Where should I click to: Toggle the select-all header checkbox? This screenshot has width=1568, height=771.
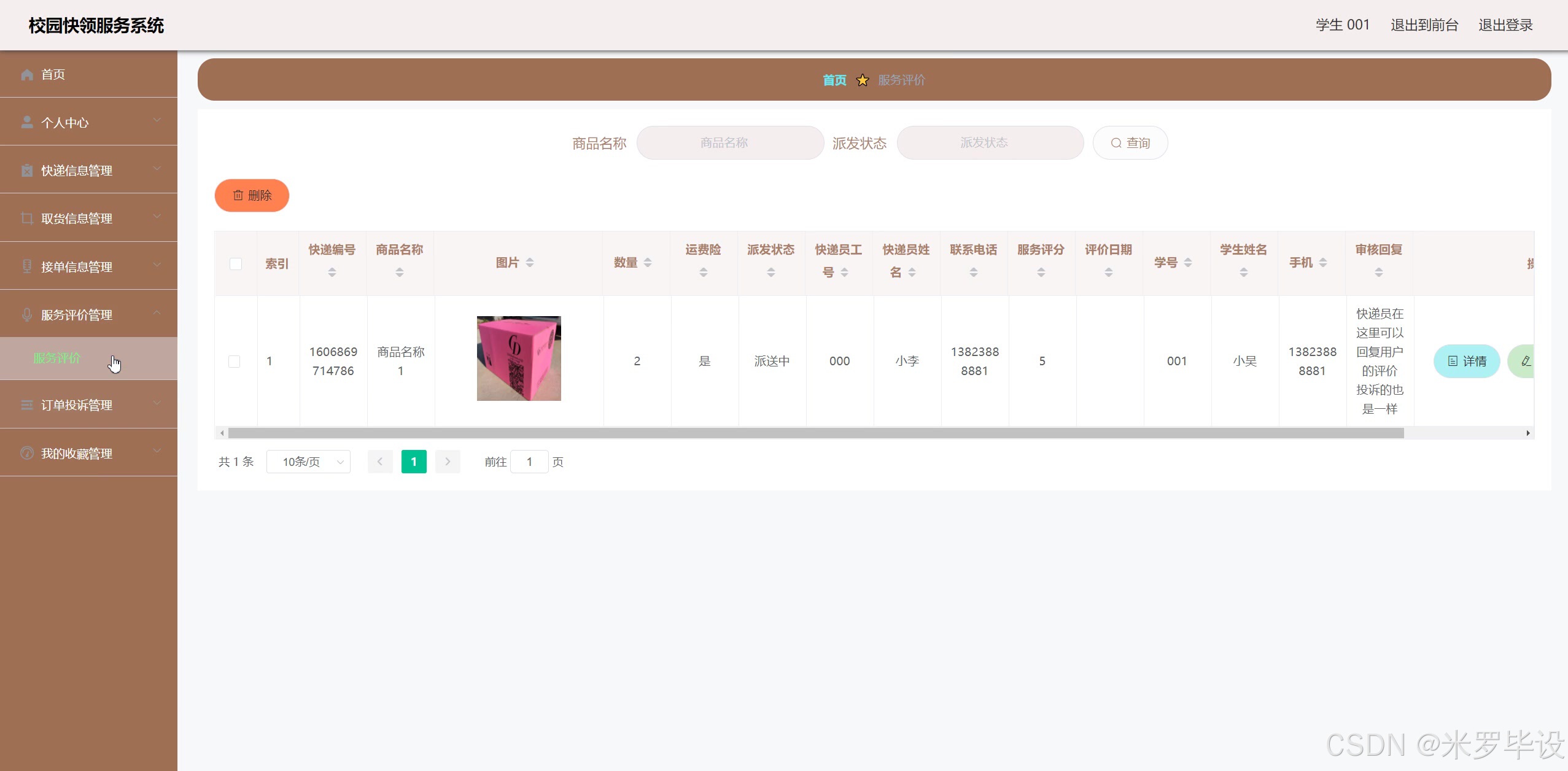(236, 264)
